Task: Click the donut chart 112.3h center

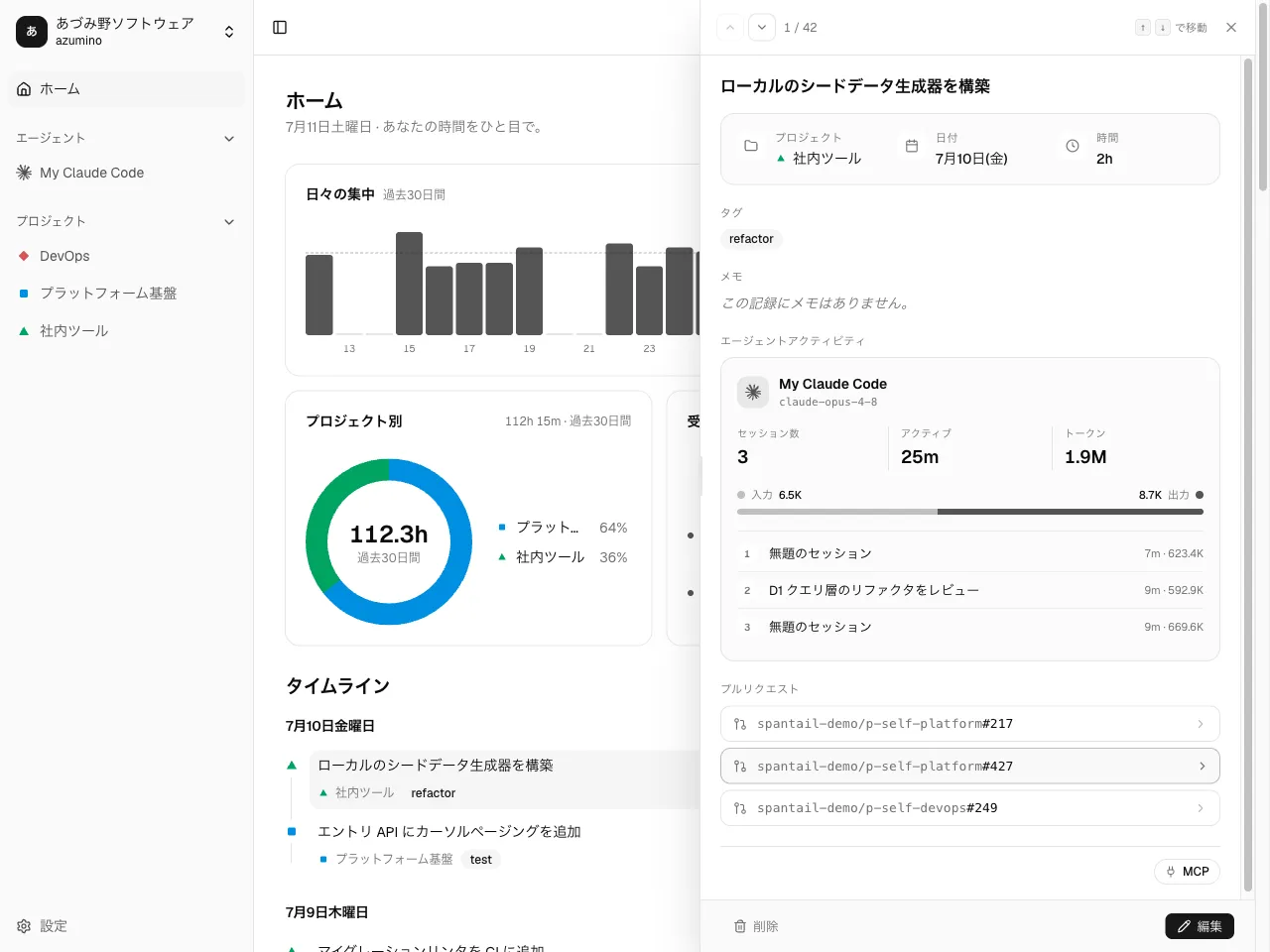Action: coord(389,541)
